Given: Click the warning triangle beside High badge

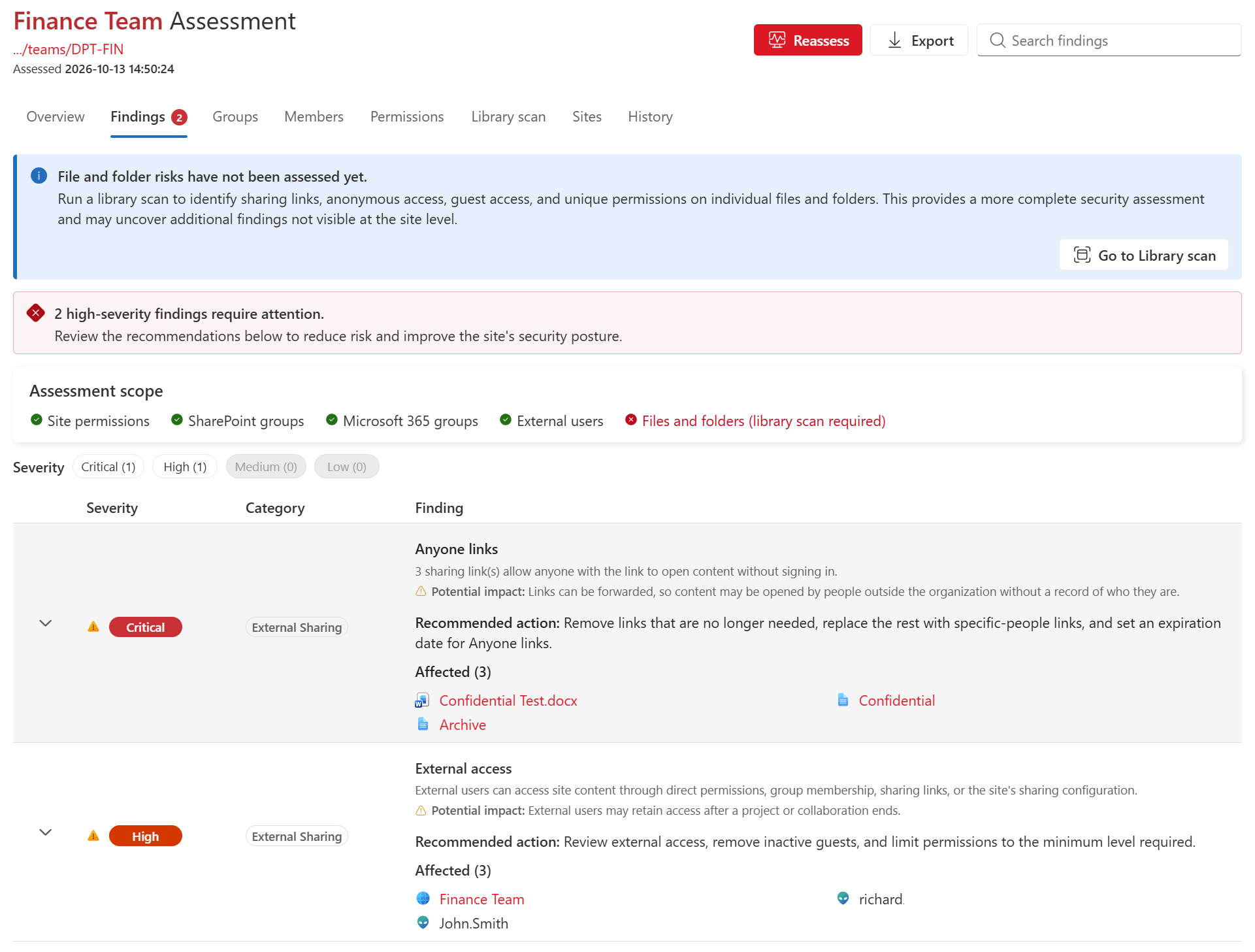Looking at the screenshot, I should (93, 836).
